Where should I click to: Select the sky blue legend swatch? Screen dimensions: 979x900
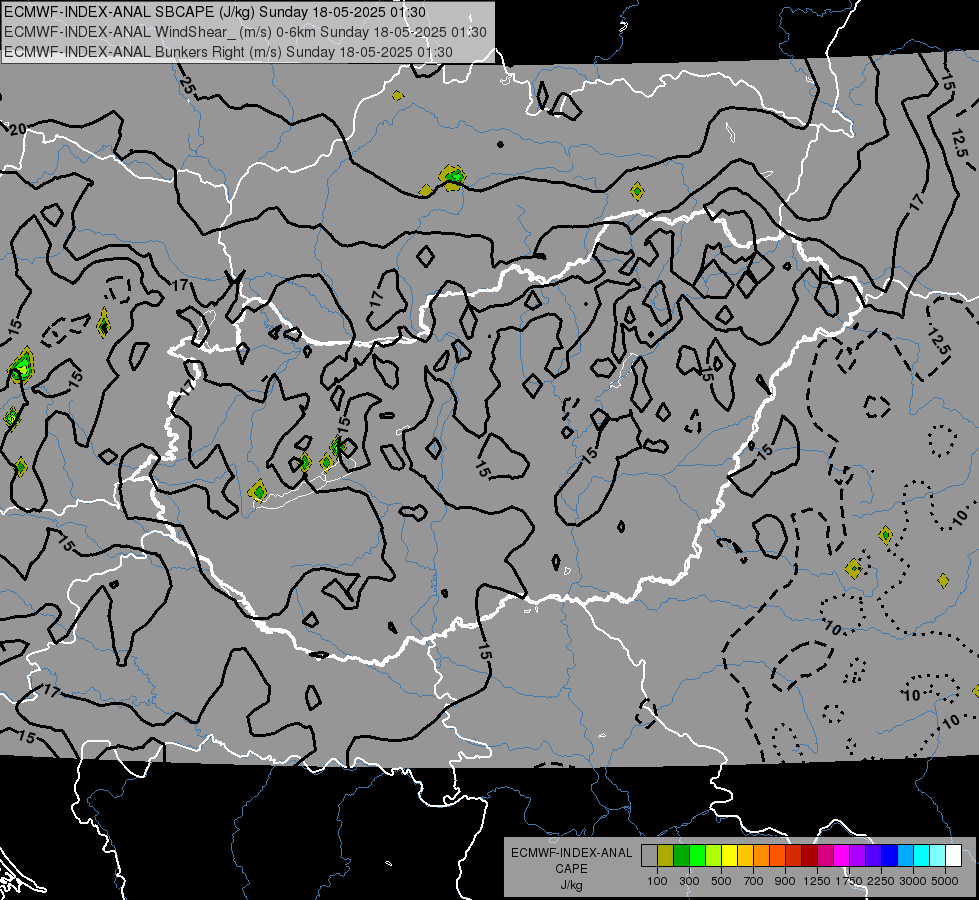click(905, 855)
